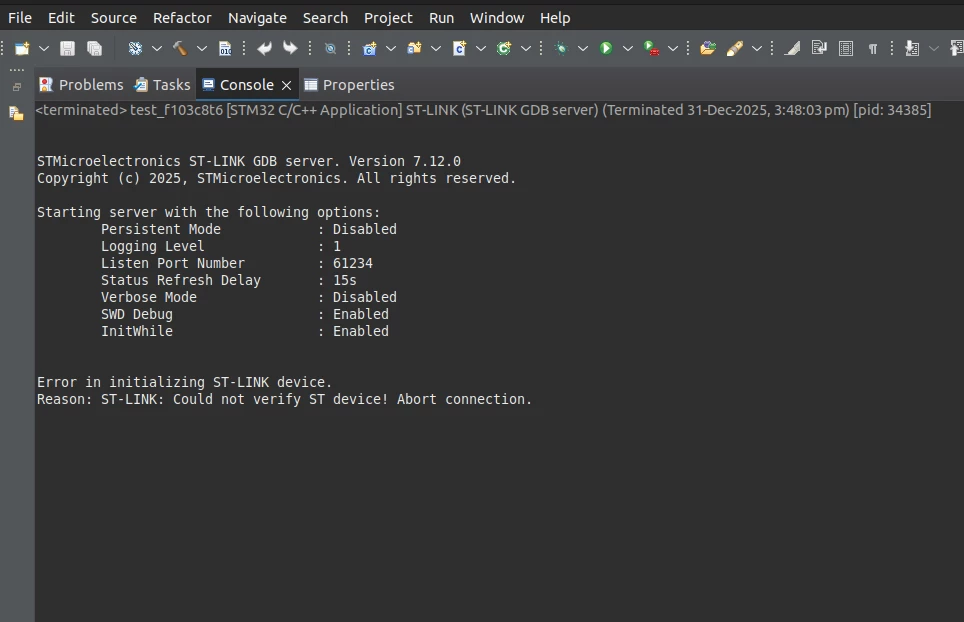Toggle Show Whitespace Characters pilcrow icon
Viewport: 964px width, 622px height.
click(872, 49)
